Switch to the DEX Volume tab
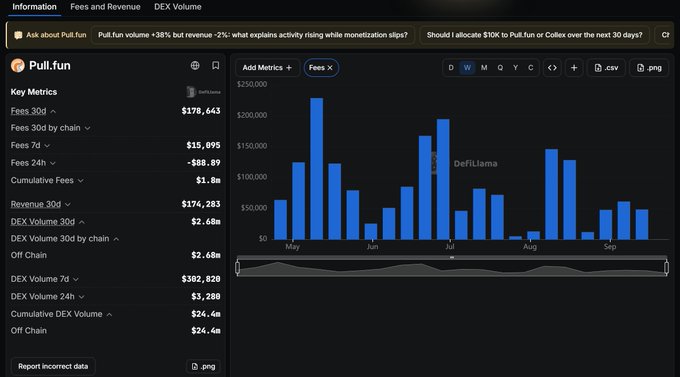 pyautogui.click(x=178, y=7)
